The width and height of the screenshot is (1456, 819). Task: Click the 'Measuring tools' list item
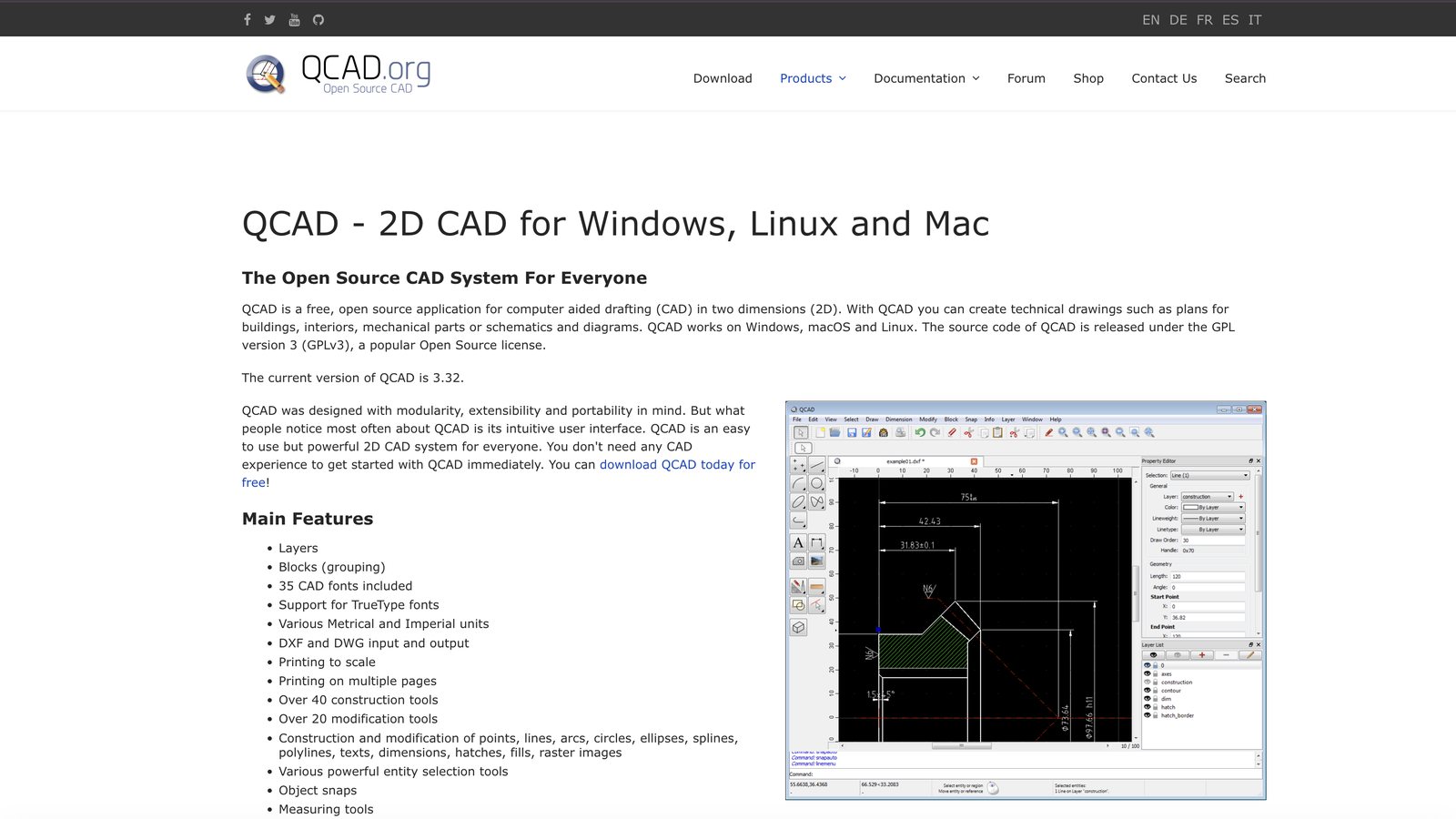coord(326,809)
